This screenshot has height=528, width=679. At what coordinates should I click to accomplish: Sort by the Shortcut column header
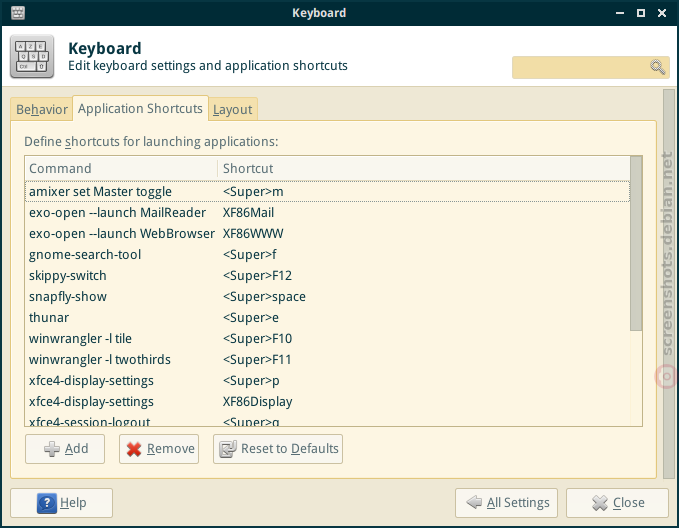coord(424,168)
